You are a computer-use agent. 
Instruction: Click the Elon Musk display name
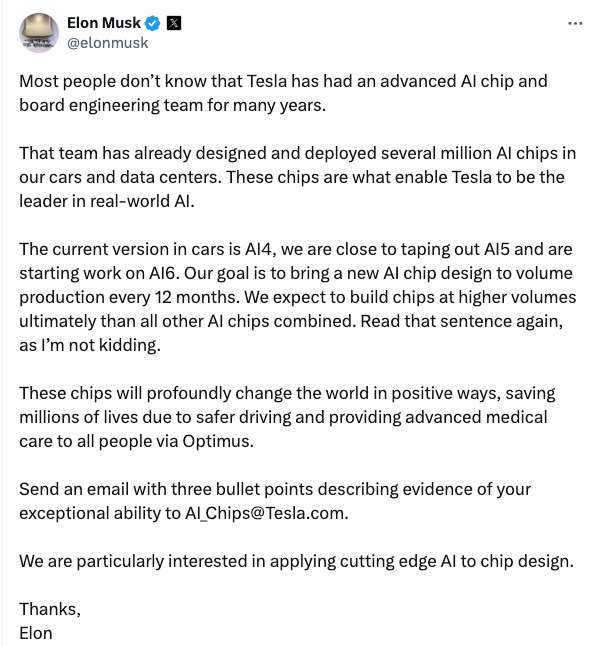point(102,22)
